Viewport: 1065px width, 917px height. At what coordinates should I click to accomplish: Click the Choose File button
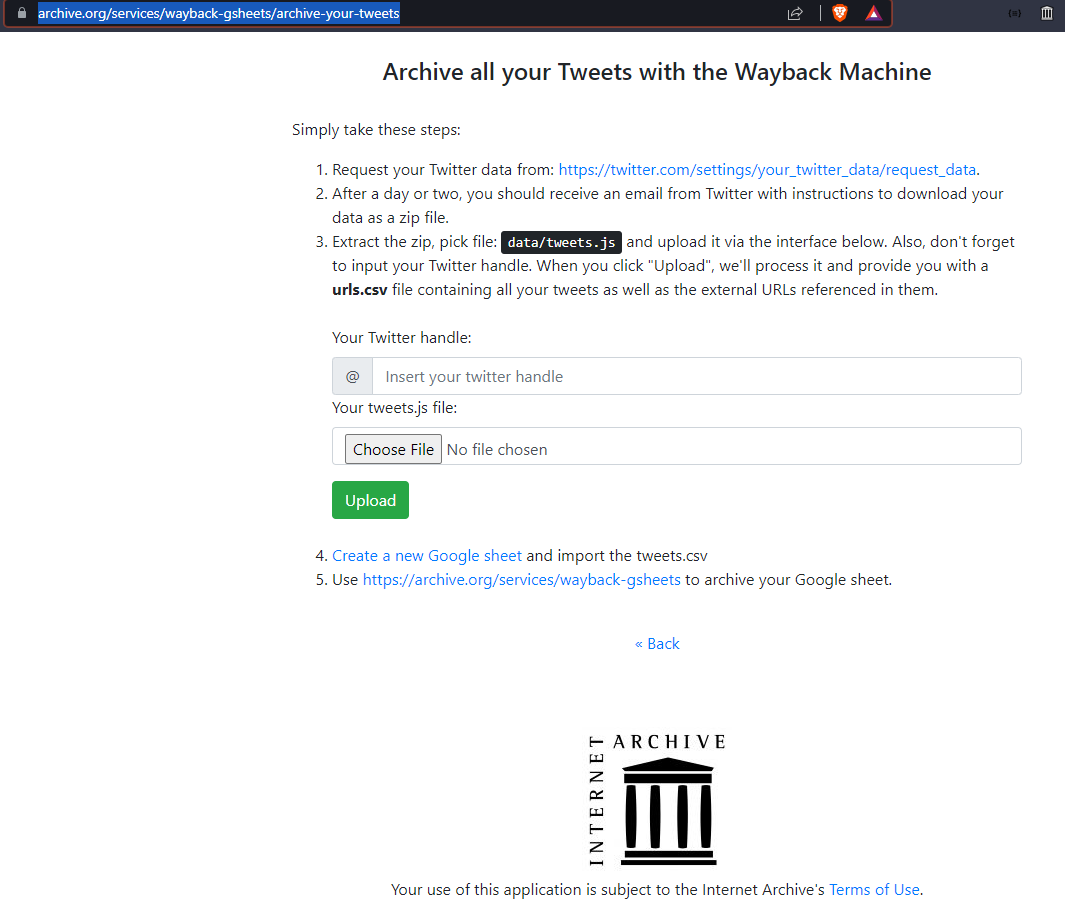click(393, 449)
